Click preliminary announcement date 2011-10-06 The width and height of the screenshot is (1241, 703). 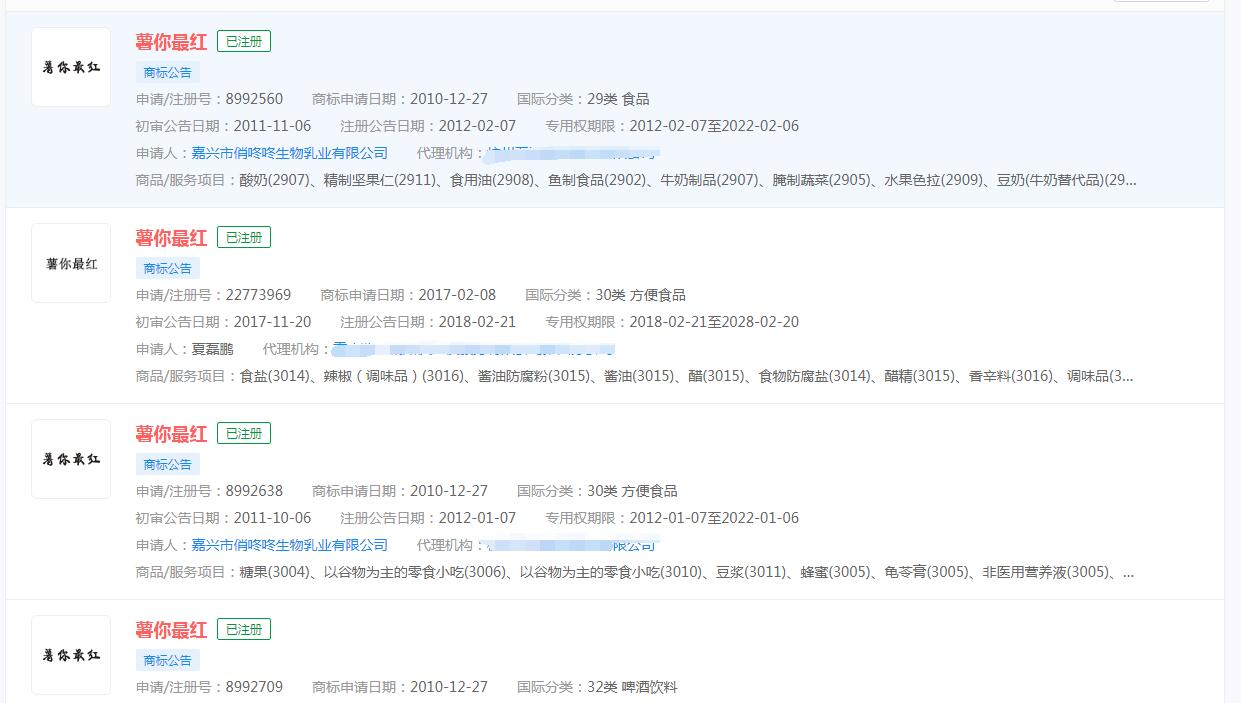tap(272, 518)
